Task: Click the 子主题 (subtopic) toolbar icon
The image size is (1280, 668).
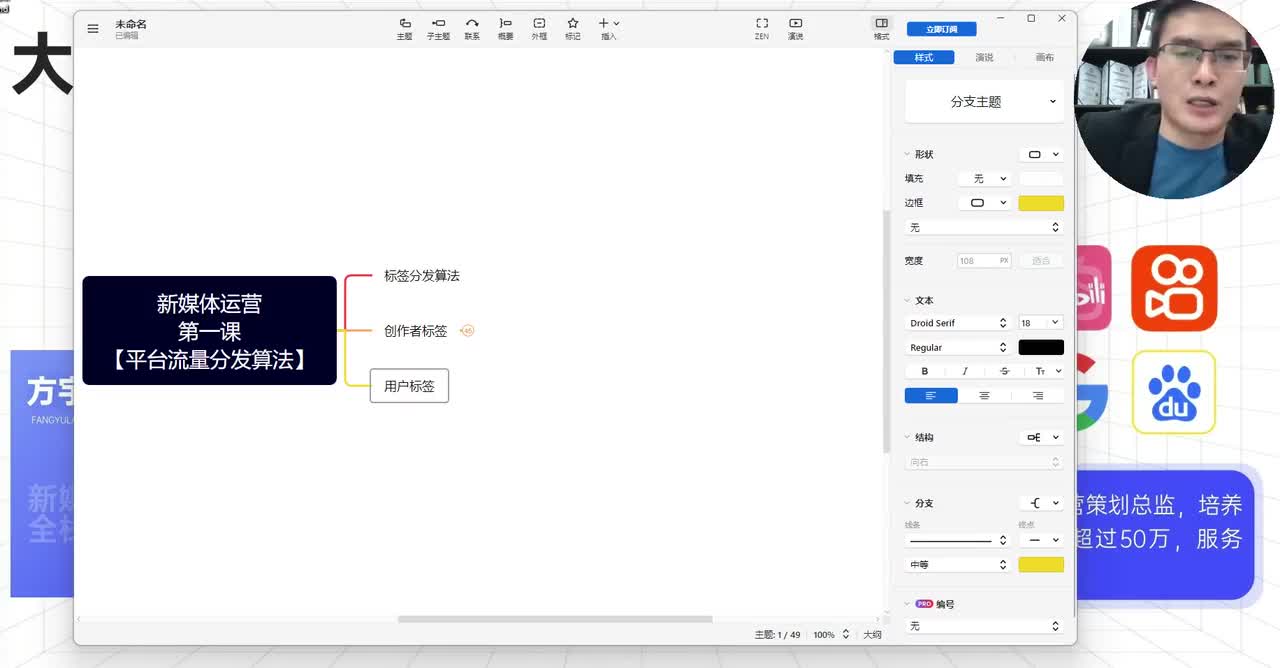Action: [438, 29]
